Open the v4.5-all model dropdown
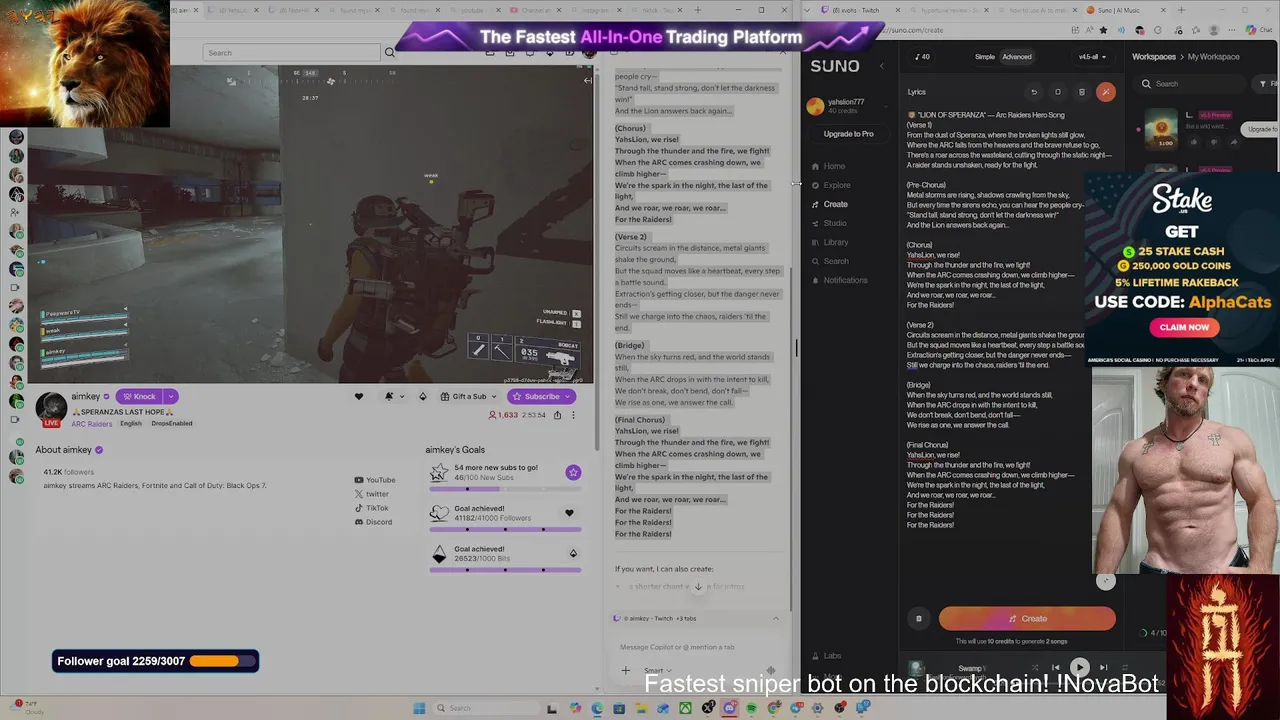This screenshot has height=720, width=1280. 1091,57
